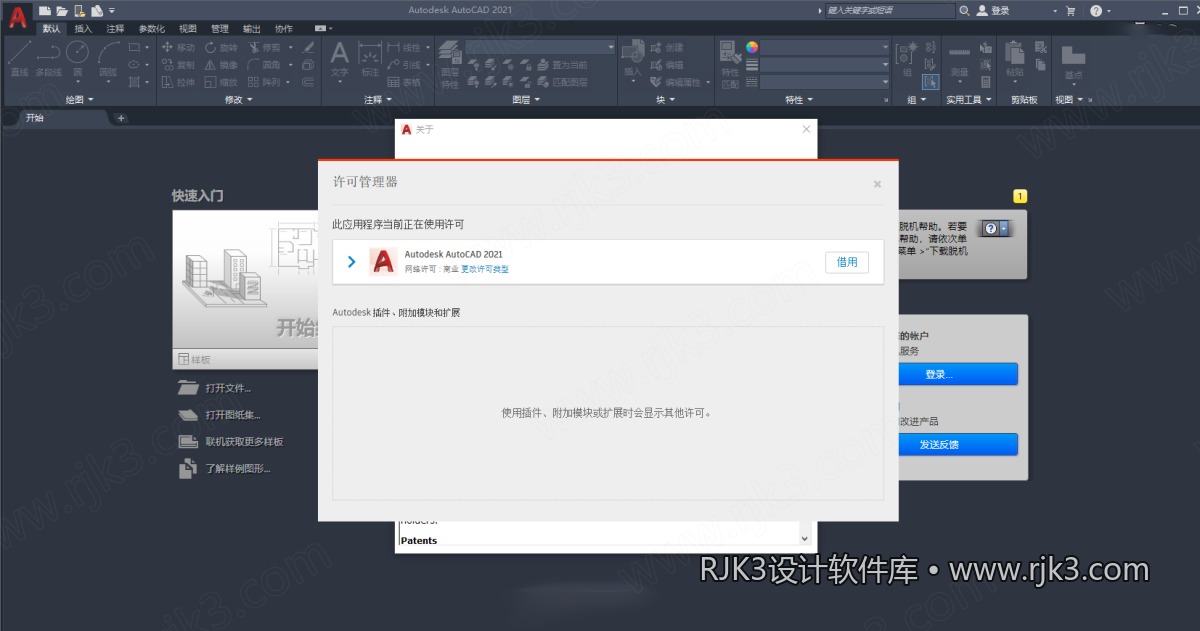
Task: Expand the 实用工具 panel dropdown
Action: [969, 100]
